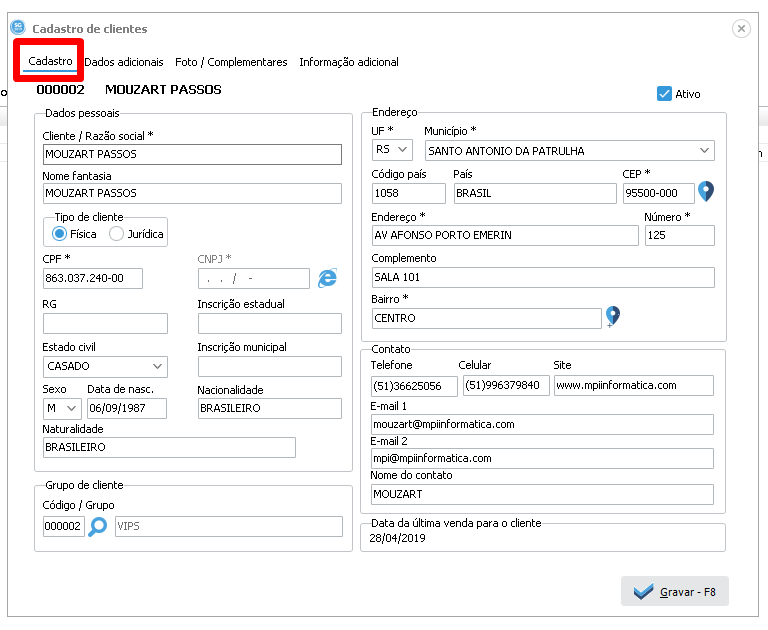Viewport: 768px width, 630px height.
Task: Select the Jurídica client type
Action: coord(117,233)
